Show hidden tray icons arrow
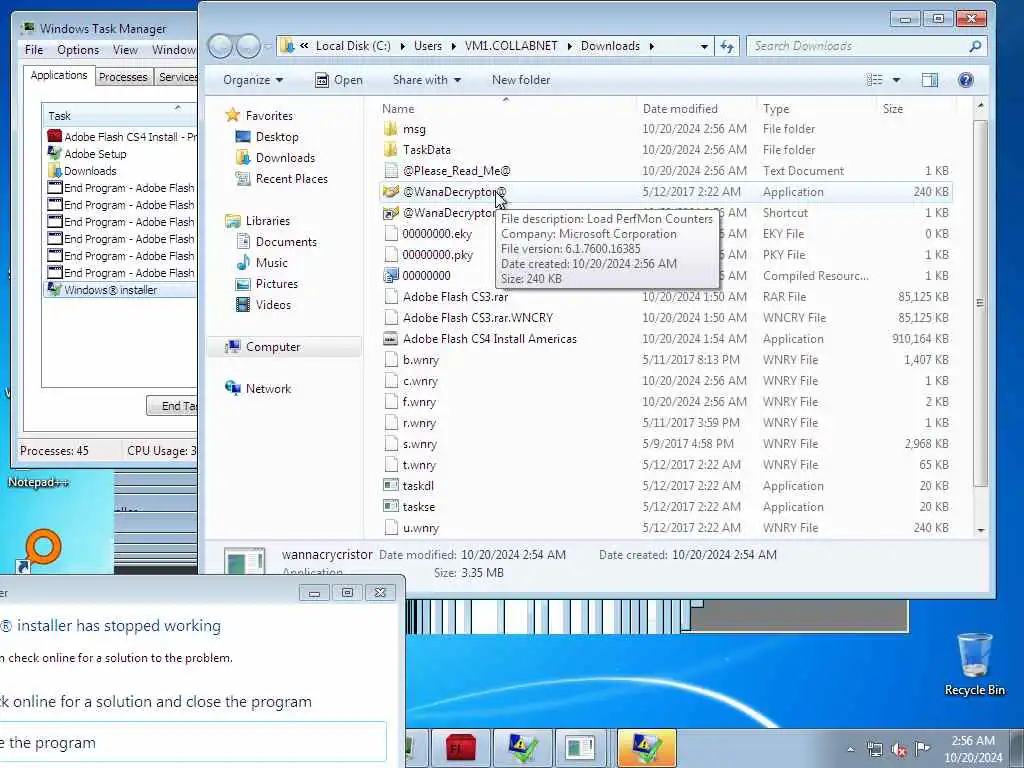 [x=850, y=749]
